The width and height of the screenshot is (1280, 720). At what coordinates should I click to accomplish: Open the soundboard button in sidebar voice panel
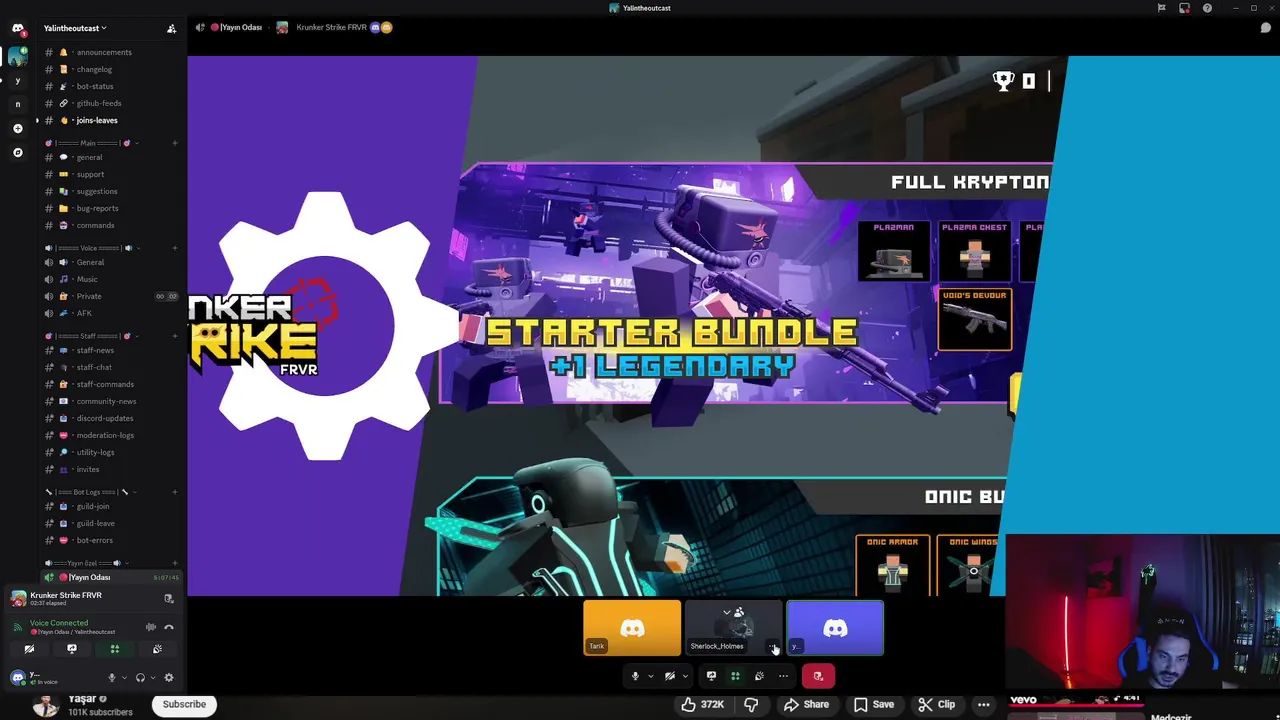pyautogui.click(x=157, y=649)
